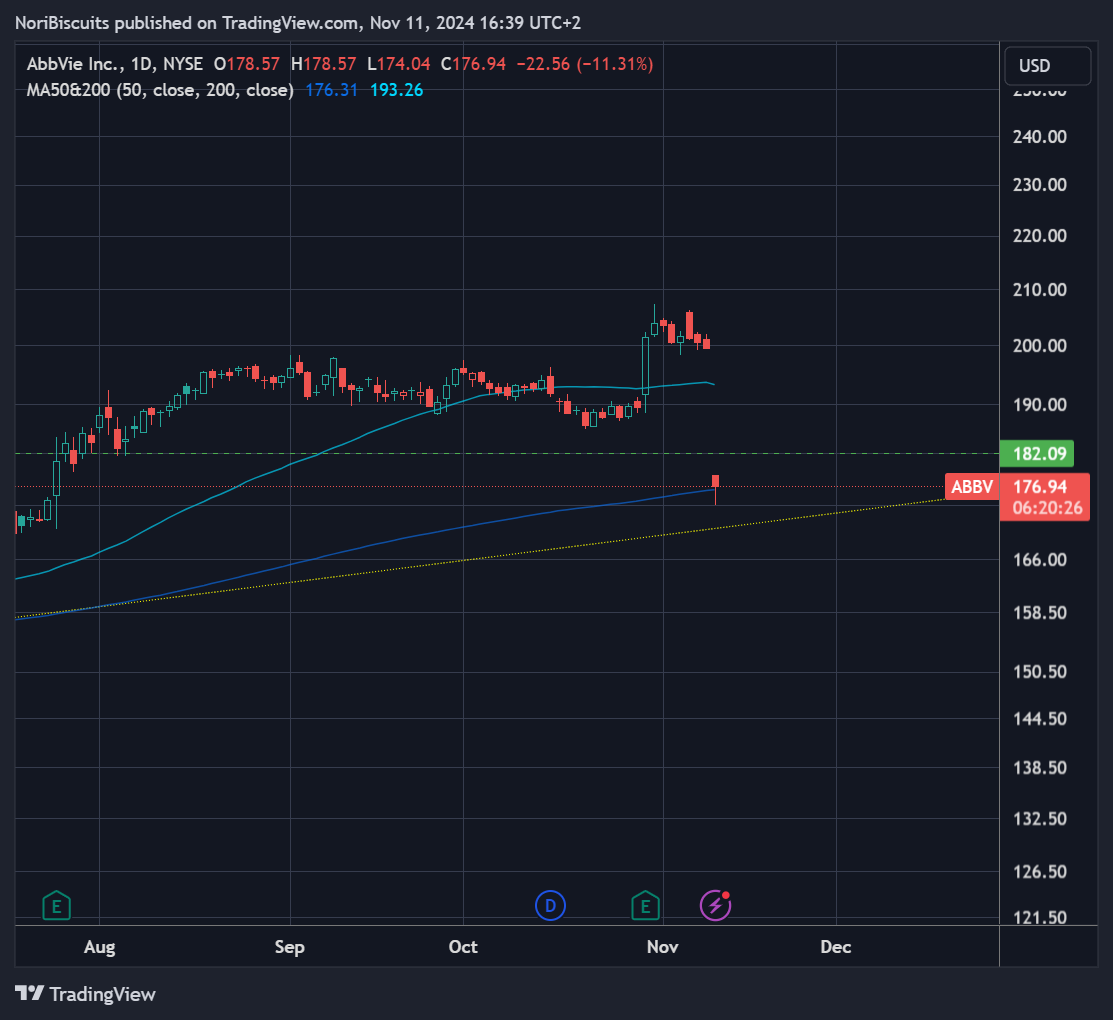Click the dividend D icon near mid-October
This screenshot has width=1113, height=1020.
[x=550, y=906]
